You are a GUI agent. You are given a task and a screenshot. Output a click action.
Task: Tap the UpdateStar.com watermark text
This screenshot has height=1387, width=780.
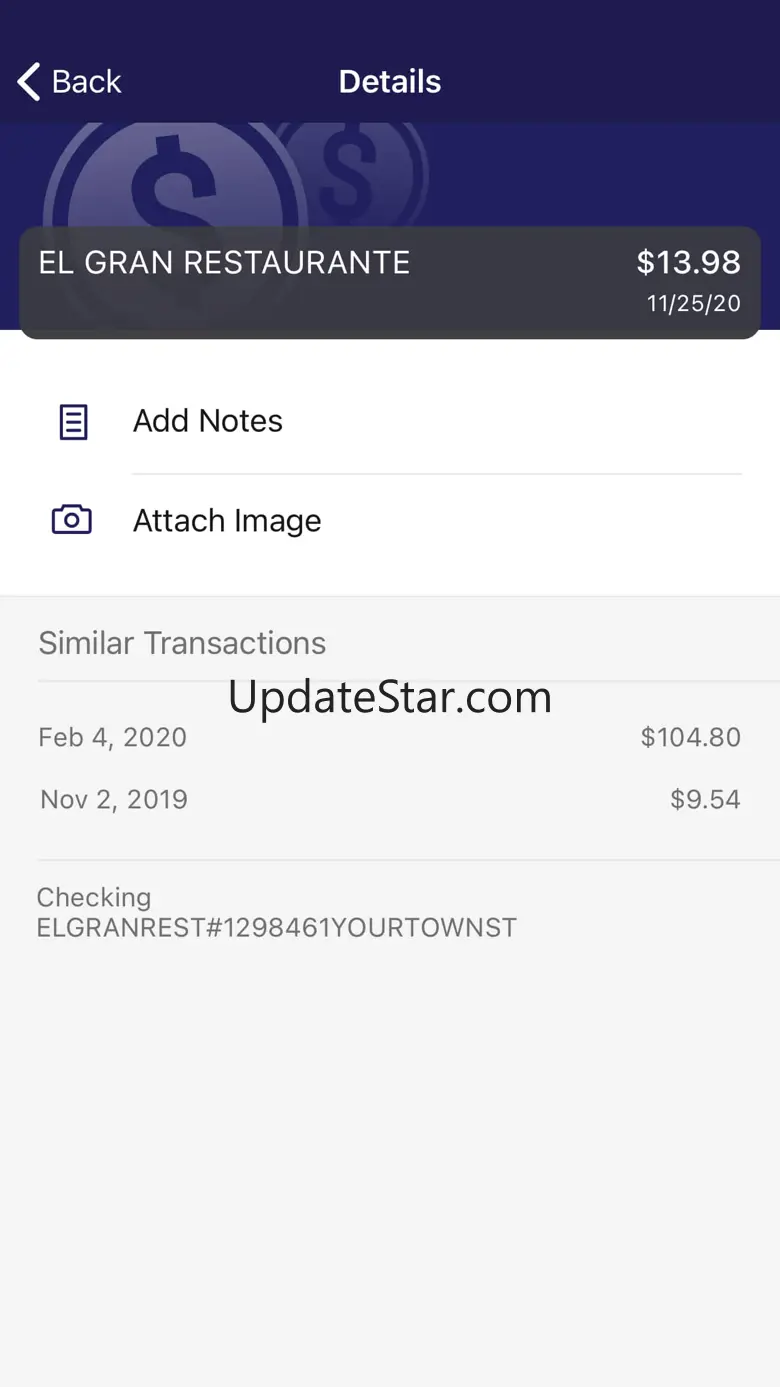390,697
